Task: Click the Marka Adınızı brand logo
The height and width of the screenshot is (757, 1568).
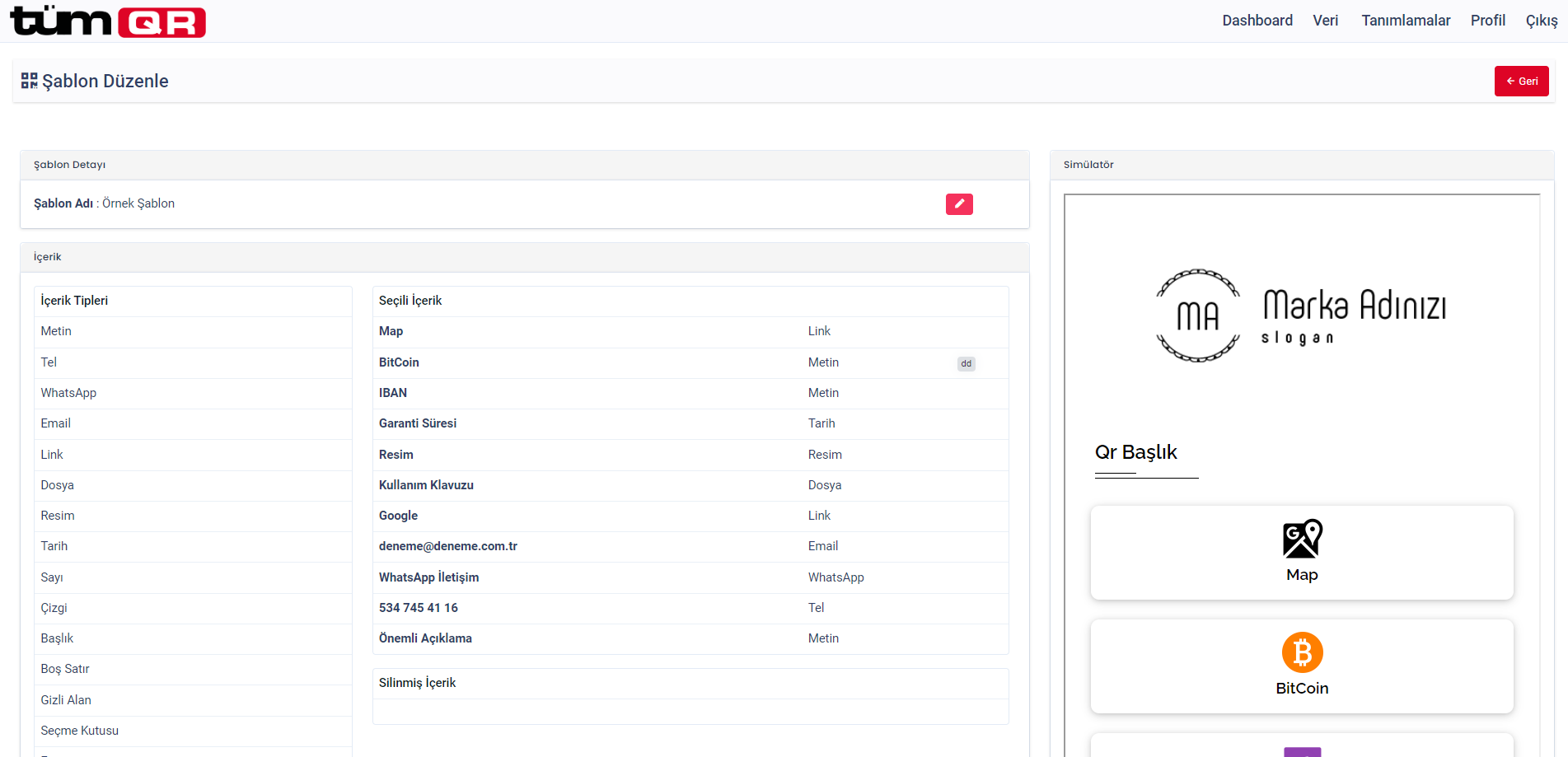Action: [1302, 315]
